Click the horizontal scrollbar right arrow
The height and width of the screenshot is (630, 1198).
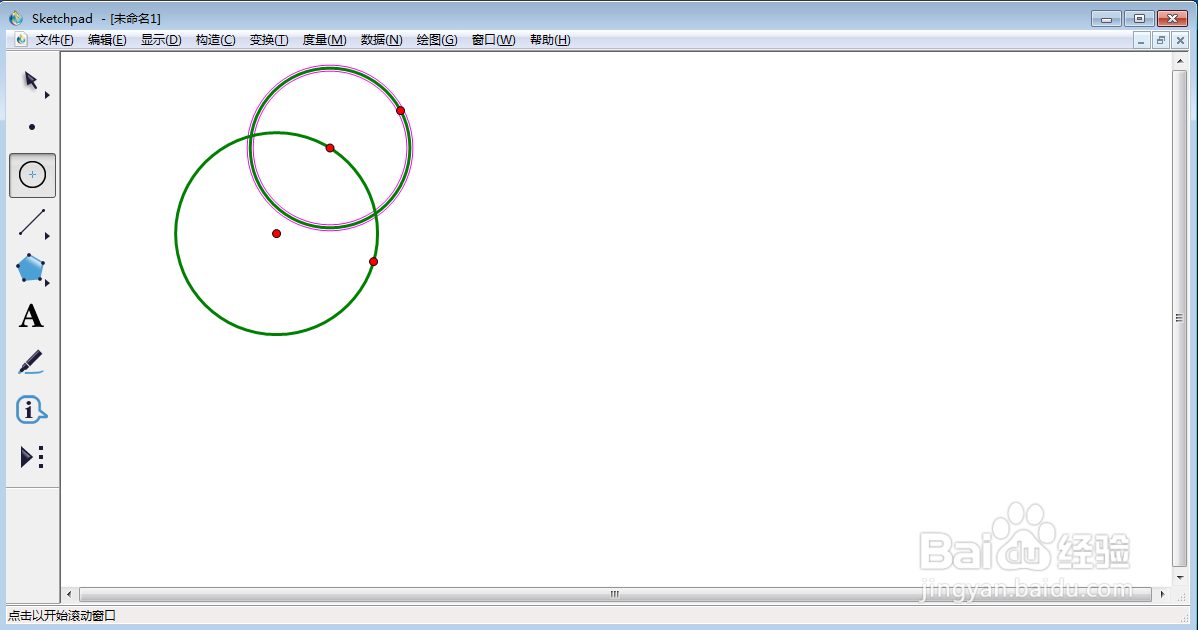(x=1163, y=594)
